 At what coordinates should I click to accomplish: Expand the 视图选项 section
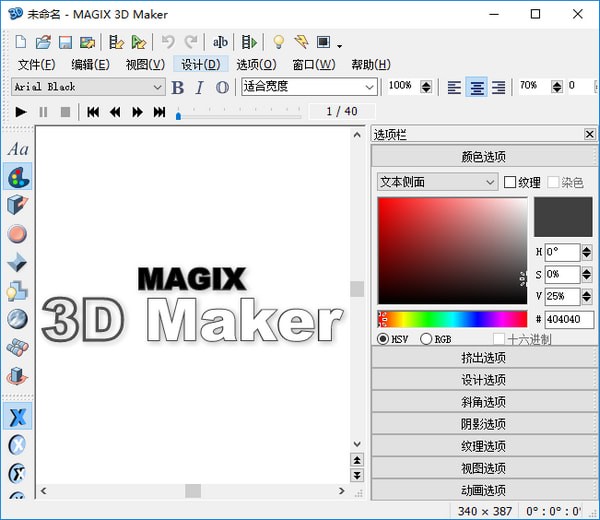coord(483,468)
